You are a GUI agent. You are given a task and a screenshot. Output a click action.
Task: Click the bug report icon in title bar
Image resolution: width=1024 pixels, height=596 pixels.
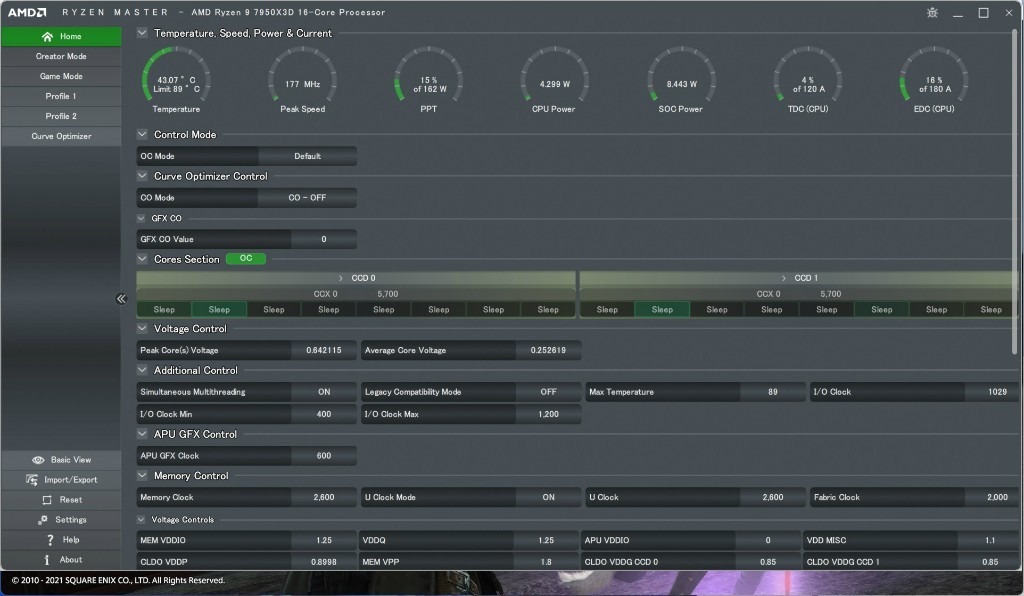click(933, 13)
